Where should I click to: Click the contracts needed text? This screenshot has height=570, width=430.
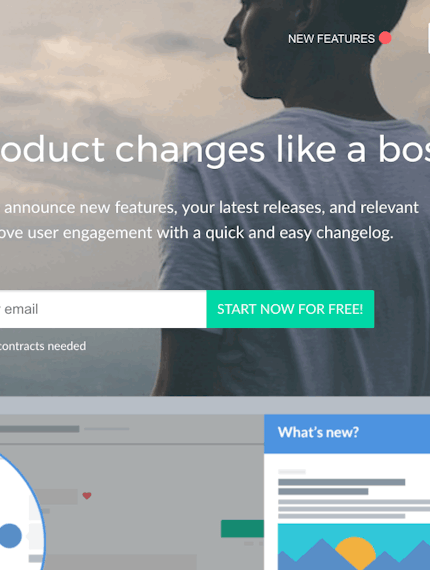coord(43,346)
